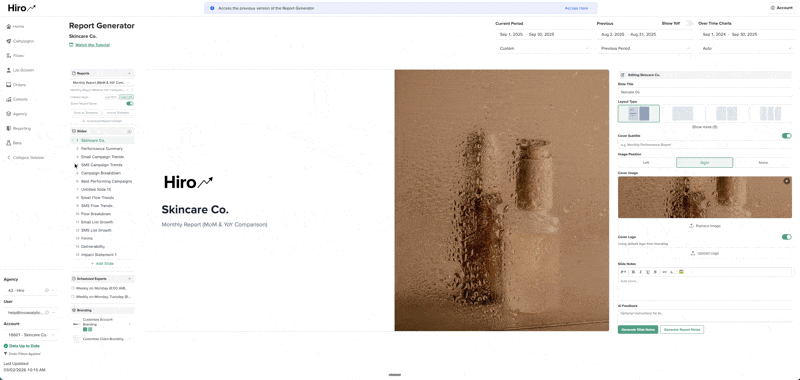800x380 pixels.
Task: Open Home from the sidebar
Action: [x=15, y=27]
